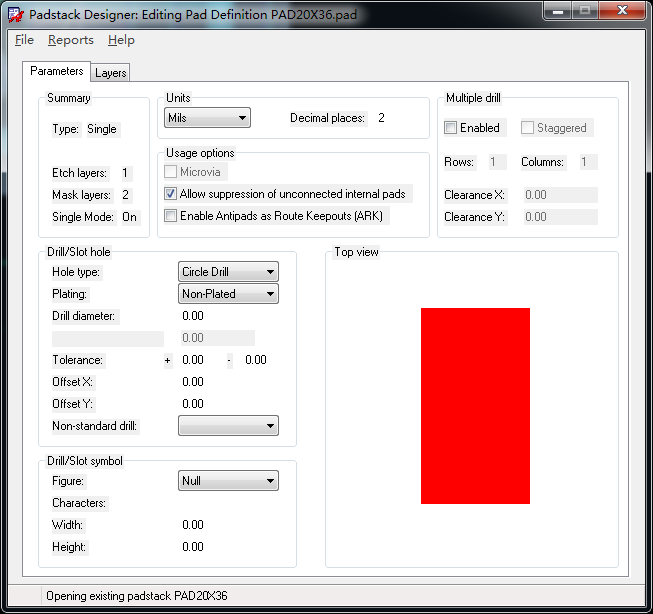Click the Columns value field

point(588,162)
